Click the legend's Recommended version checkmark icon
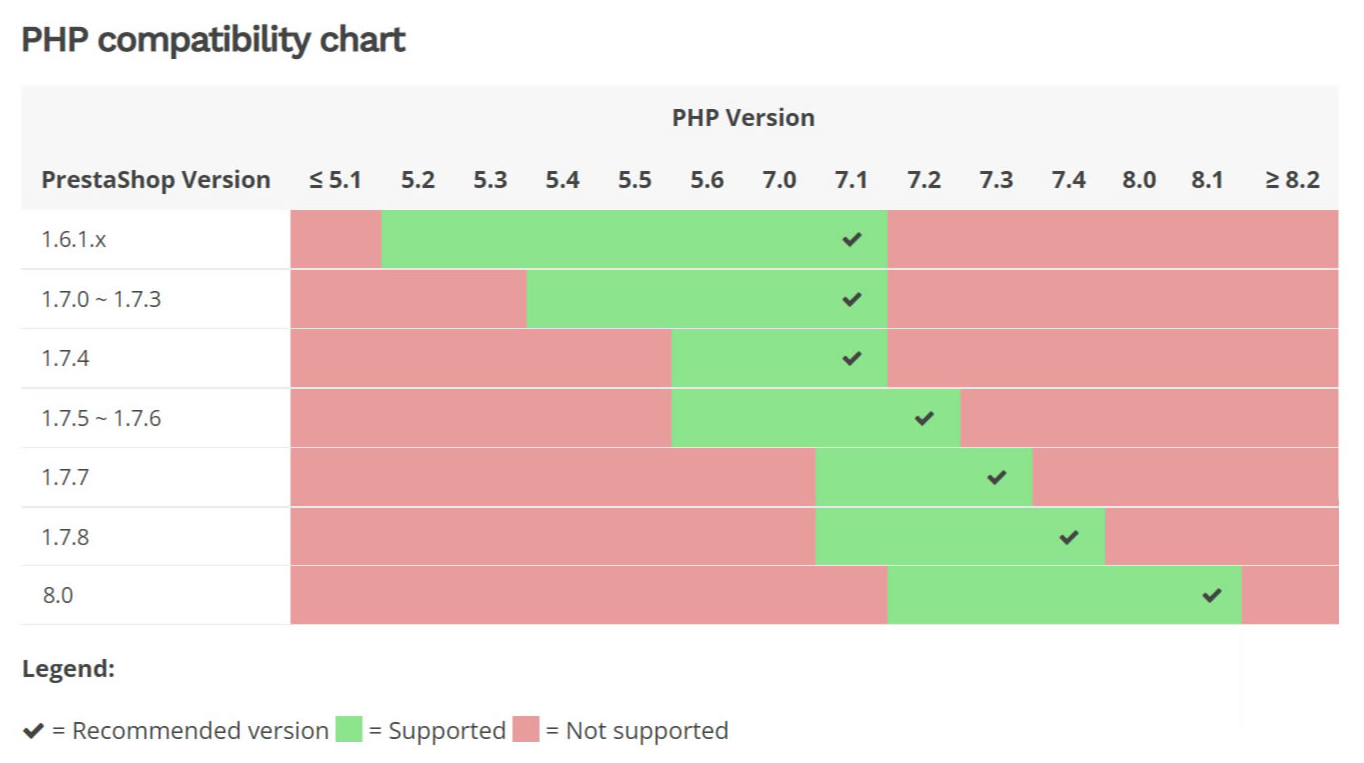 coord(33,731)
